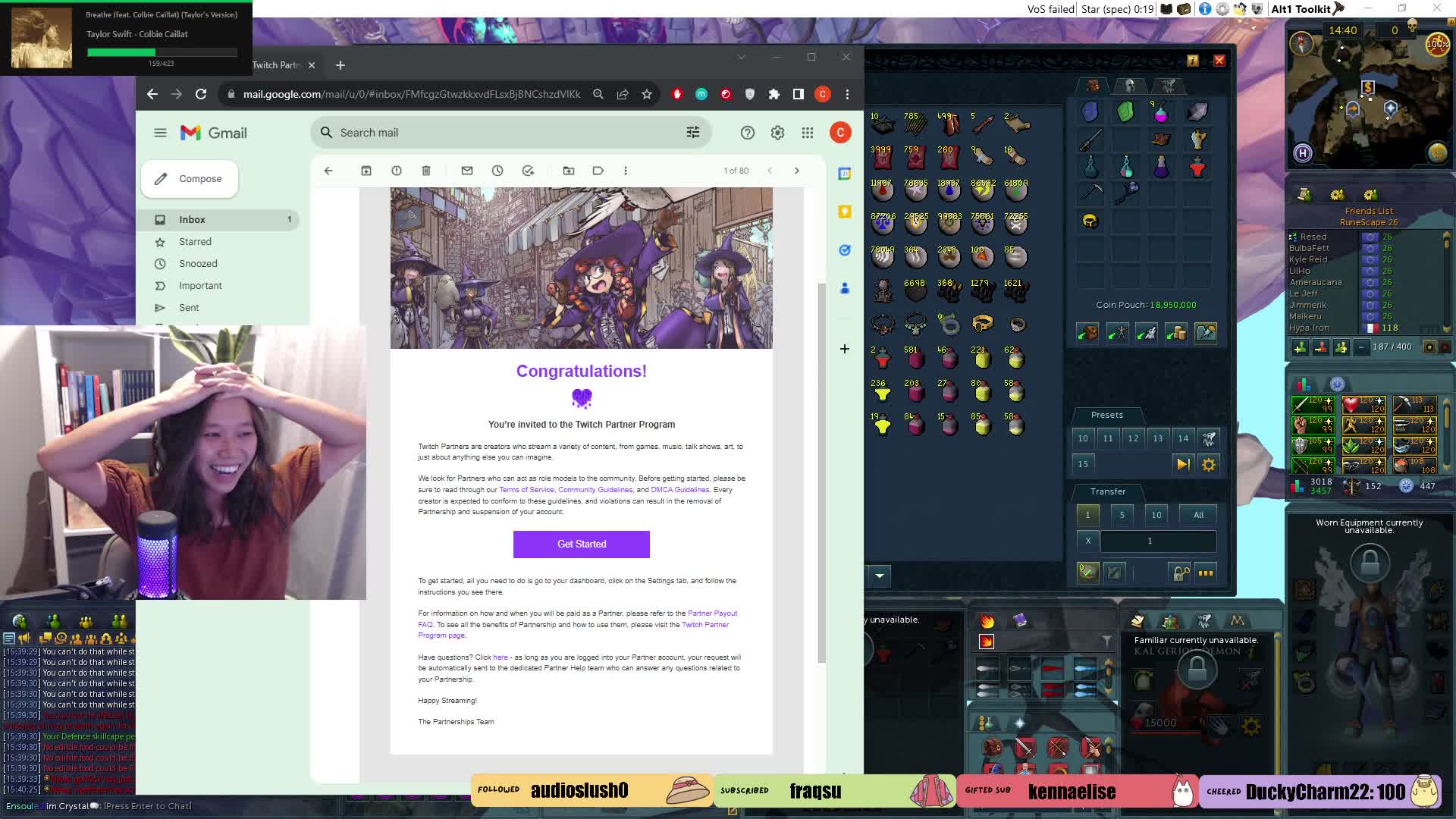Screen dimensions: 1456x819
Task: Open the browser Extensions puzzle icon
Action: 774,94
